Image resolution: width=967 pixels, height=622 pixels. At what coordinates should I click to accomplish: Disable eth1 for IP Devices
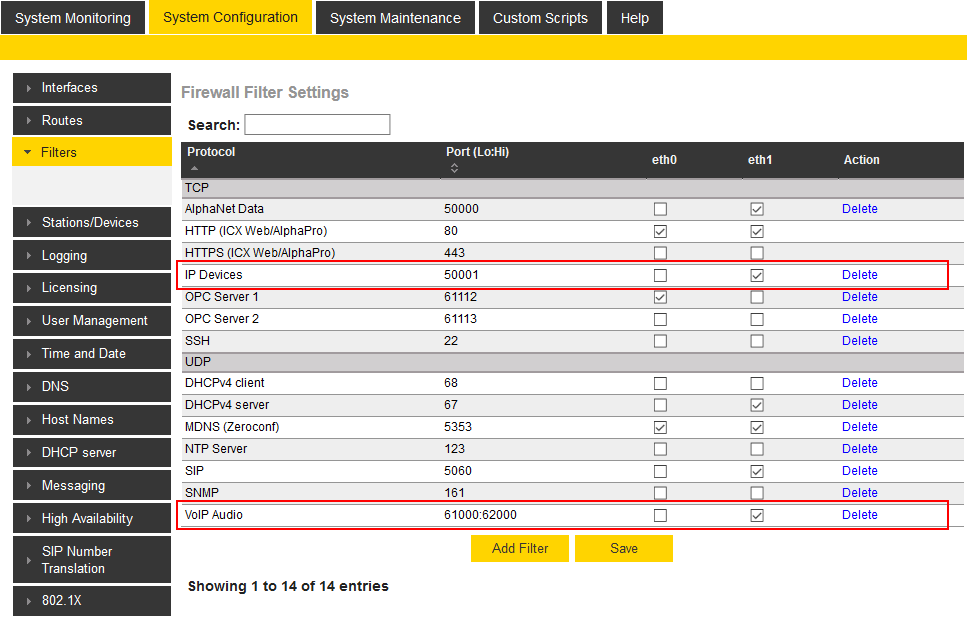[757, 275]
